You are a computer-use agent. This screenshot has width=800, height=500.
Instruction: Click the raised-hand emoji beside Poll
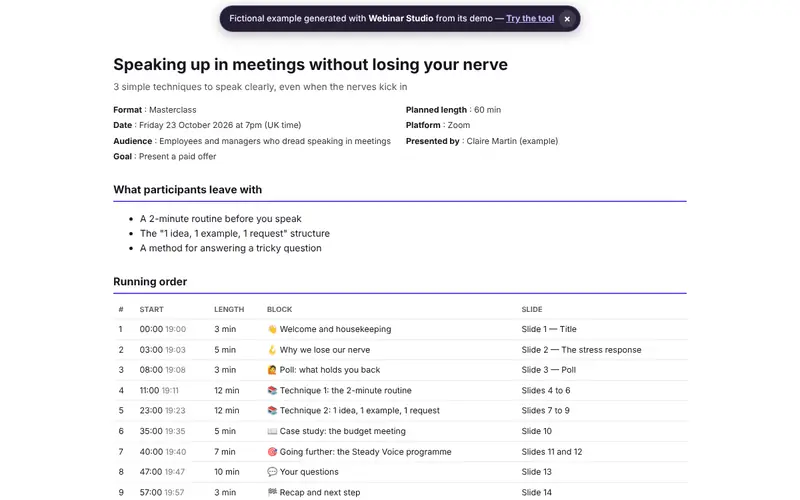tap(272, 370)
